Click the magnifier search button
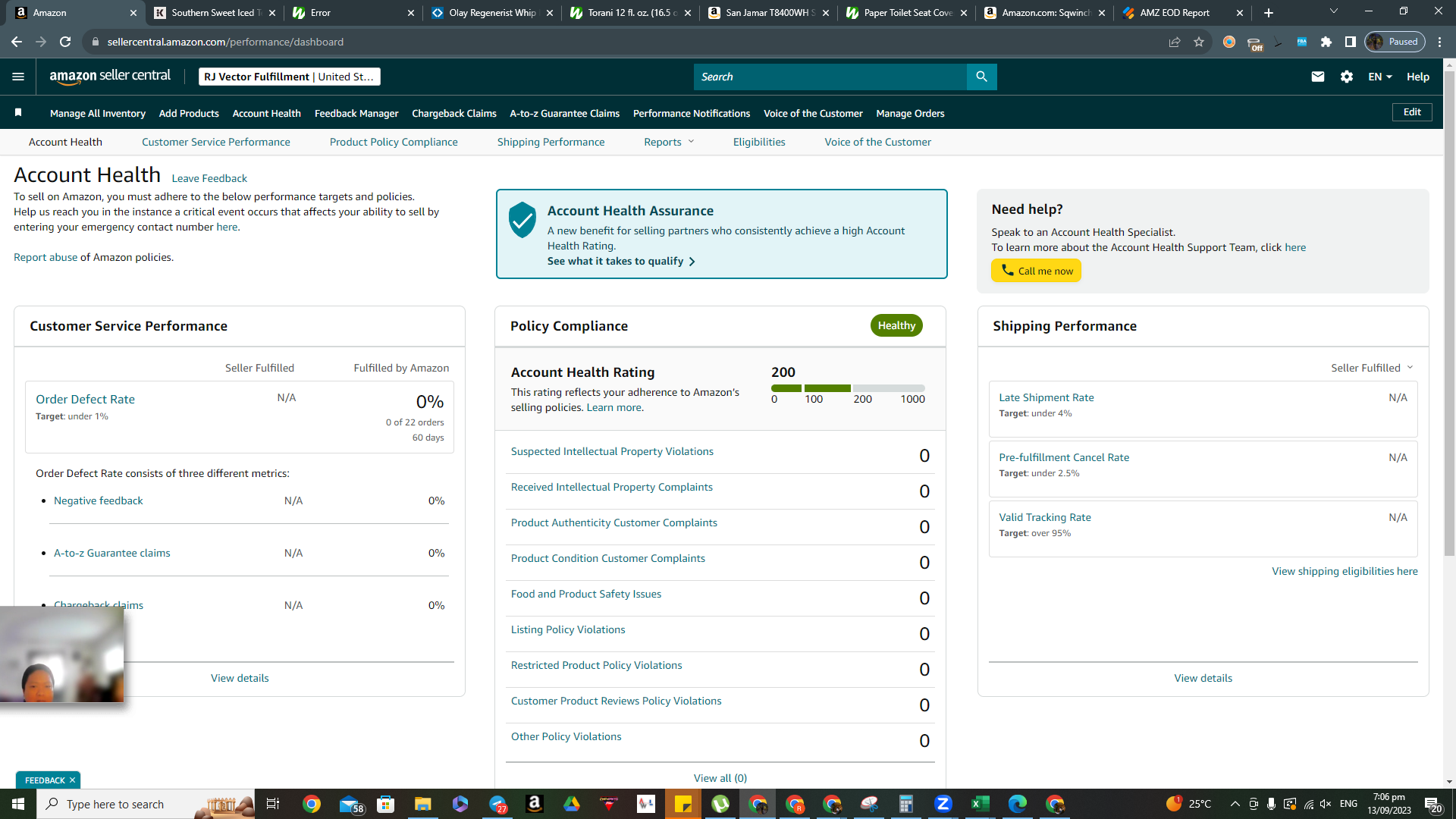 click(x=981, y=77)
